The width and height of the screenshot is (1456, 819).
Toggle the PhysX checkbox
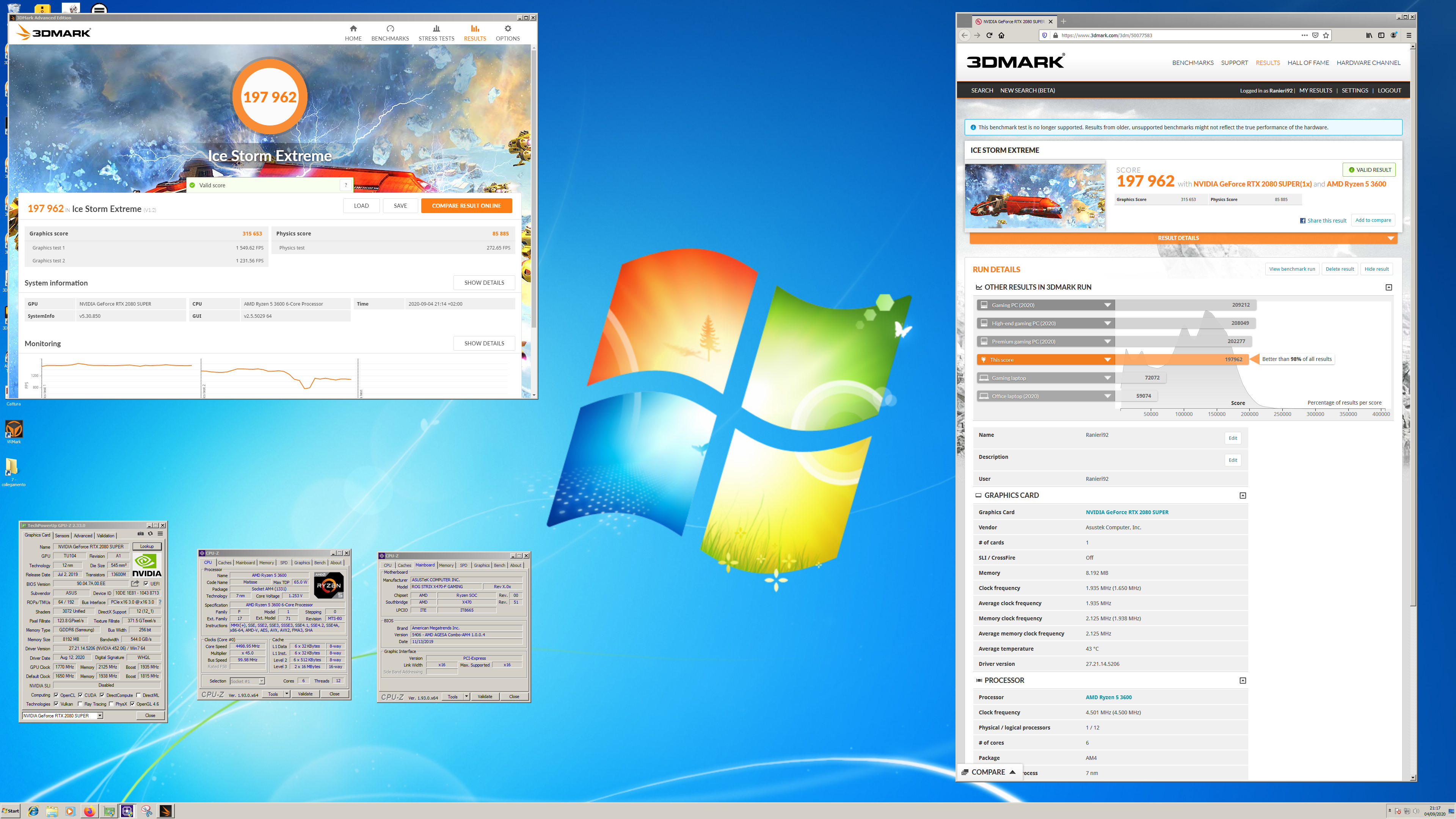111,704
